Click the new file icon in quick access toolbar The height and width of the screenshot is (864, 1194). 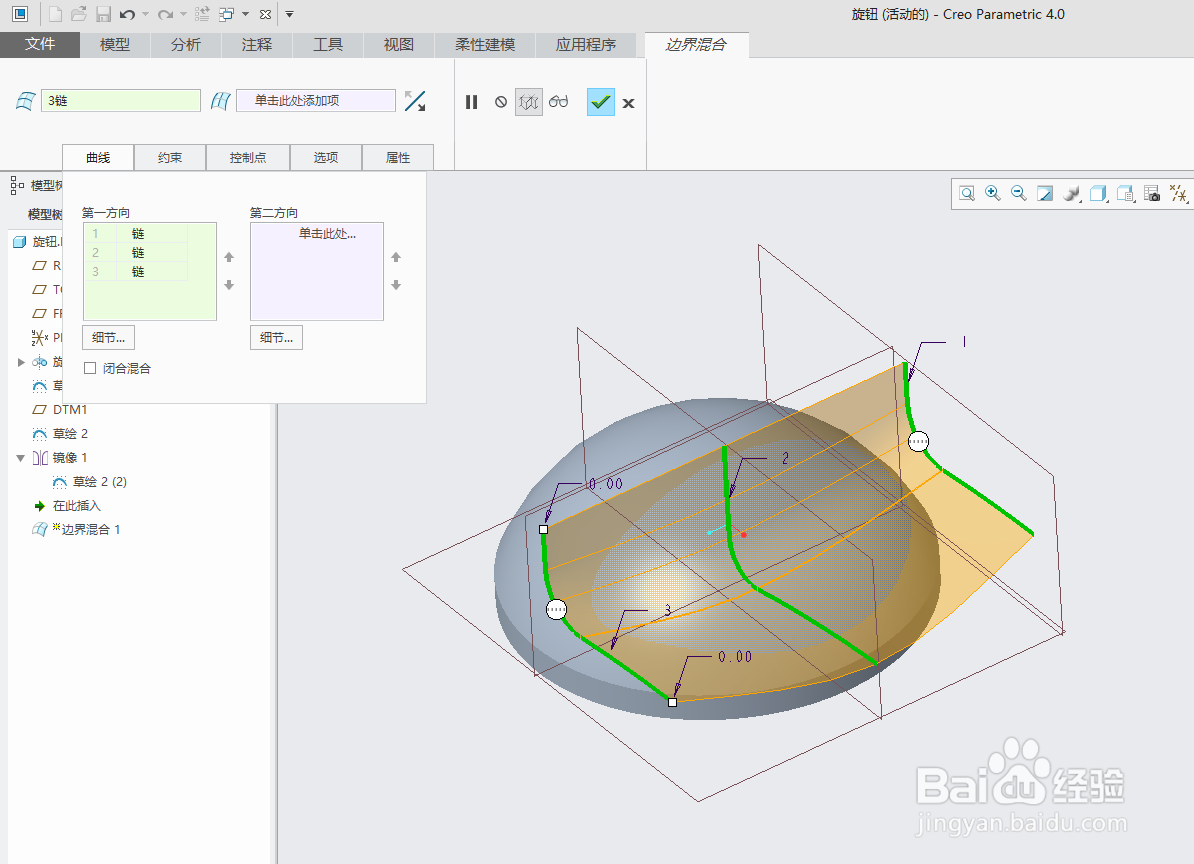tap(55, 14)
